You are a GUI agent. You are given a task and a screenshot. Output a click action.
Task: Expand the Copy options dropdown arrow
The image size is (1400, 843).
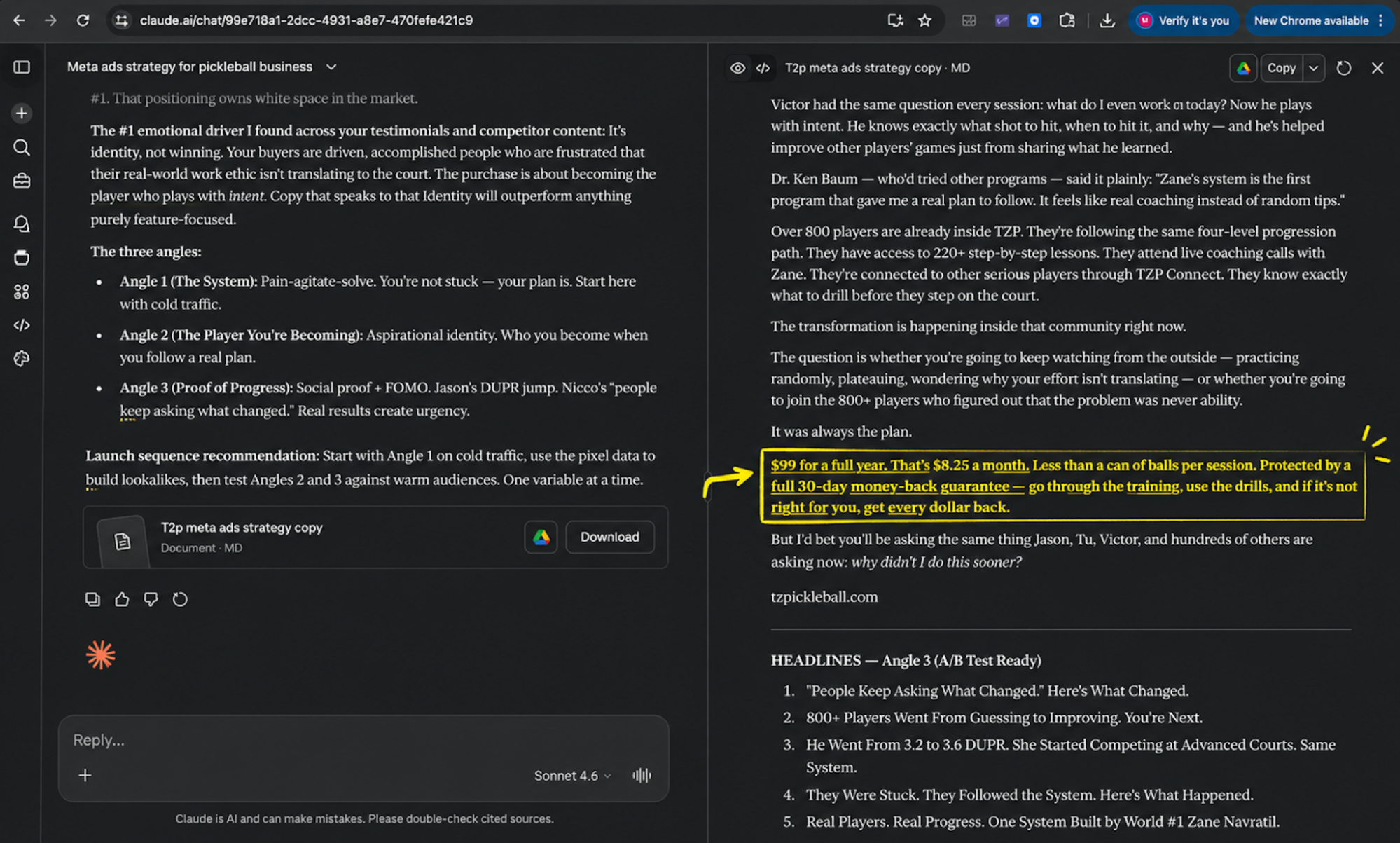[1314, 68]
